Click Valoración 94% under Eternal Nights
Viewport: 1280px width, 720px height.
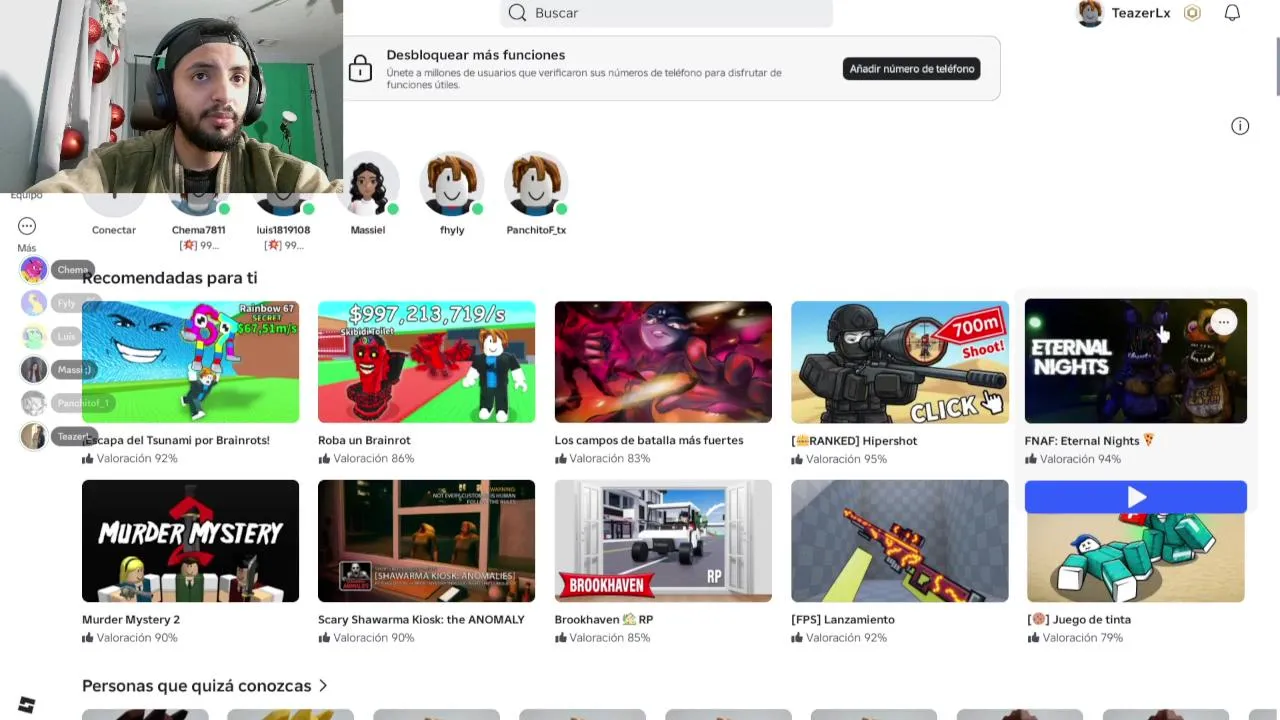point(1073,459)
